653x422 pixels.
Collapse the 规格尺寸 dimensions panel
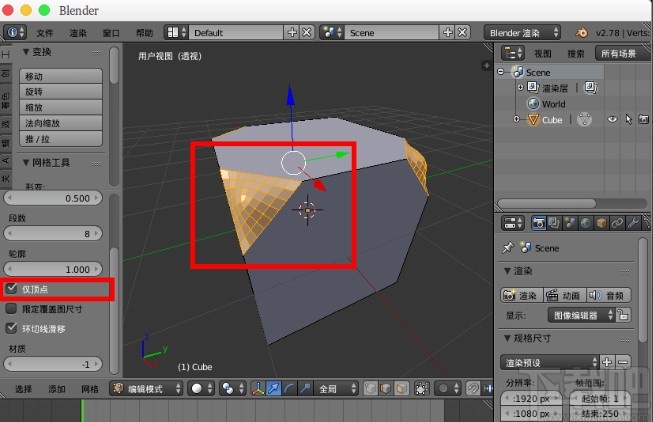pyautogui.click(x=507, y=338)
